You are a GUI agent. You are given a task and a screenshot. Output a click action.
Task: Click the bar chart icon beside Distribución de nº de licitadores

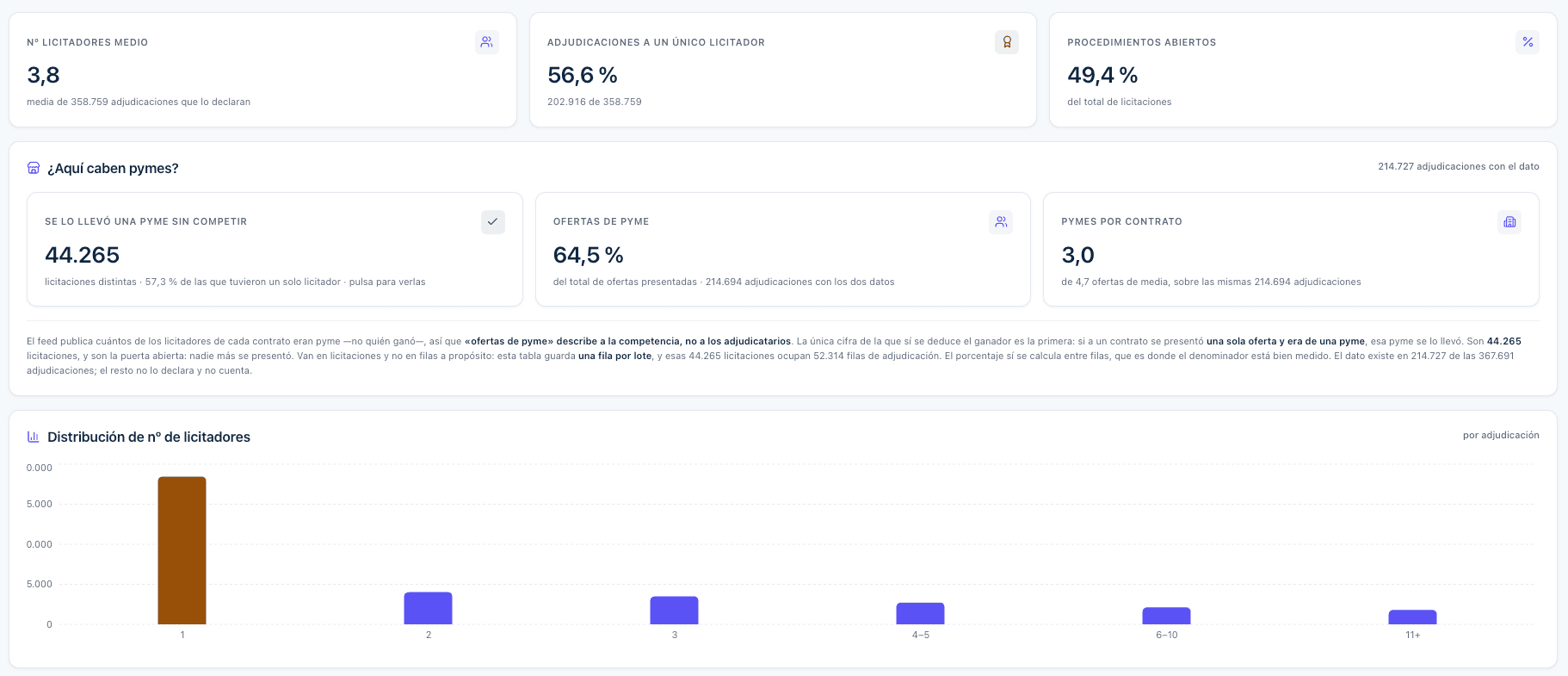[x=34, y=437]
